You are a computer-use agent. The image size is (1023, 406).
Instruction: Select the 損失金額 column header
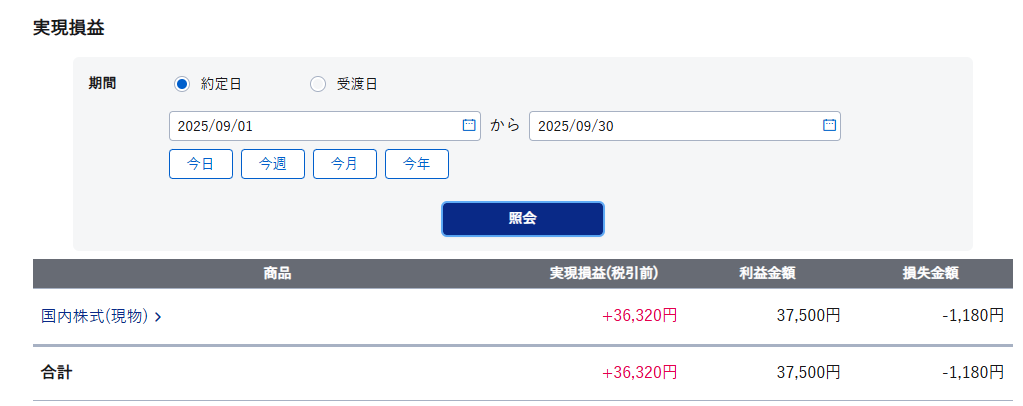(x=930, y=273)
